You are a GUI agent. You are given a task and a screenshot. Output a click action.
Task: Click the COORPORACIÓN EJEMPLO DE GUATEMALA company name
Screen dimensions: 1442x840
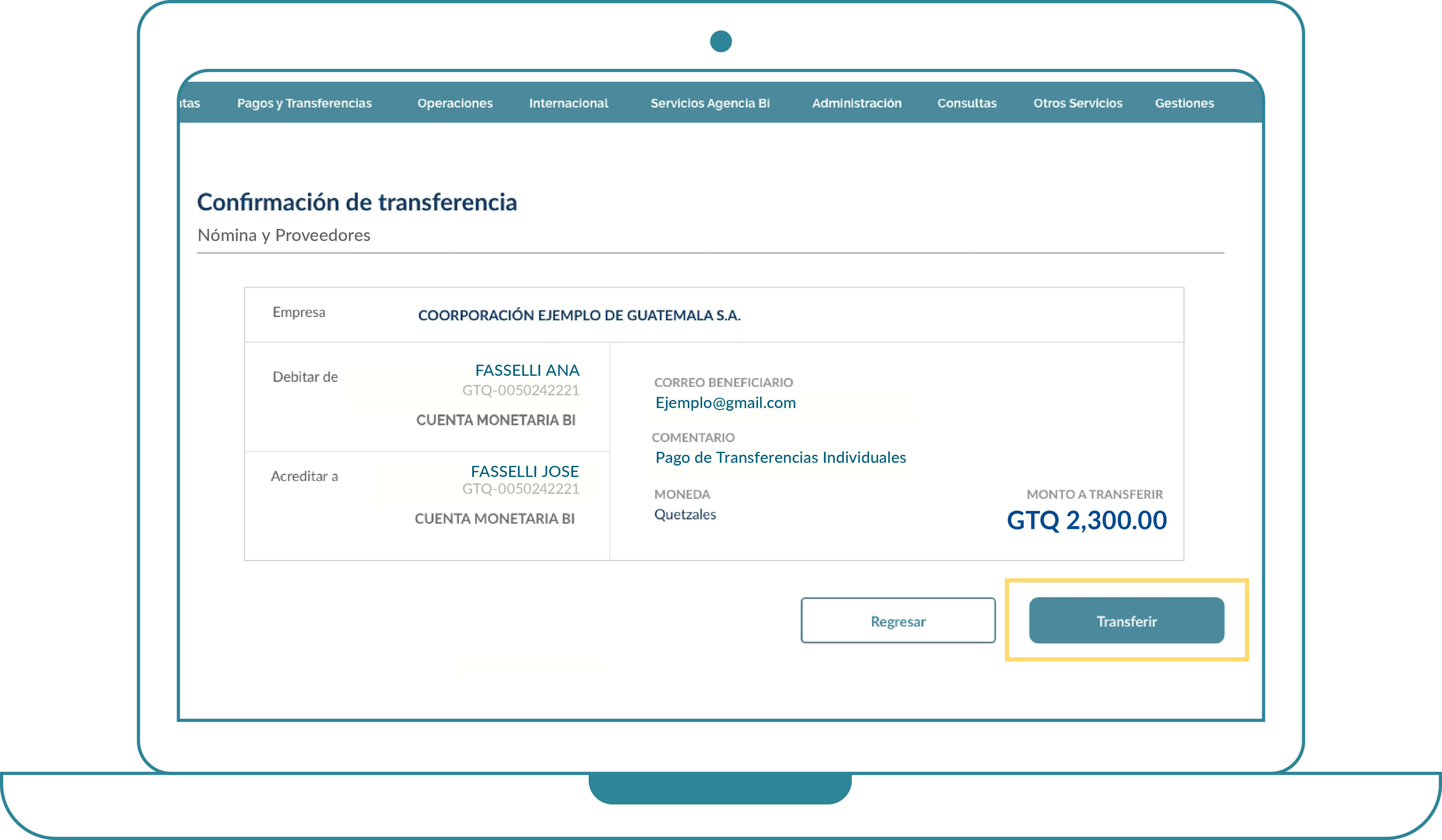[x=579, y=315]
